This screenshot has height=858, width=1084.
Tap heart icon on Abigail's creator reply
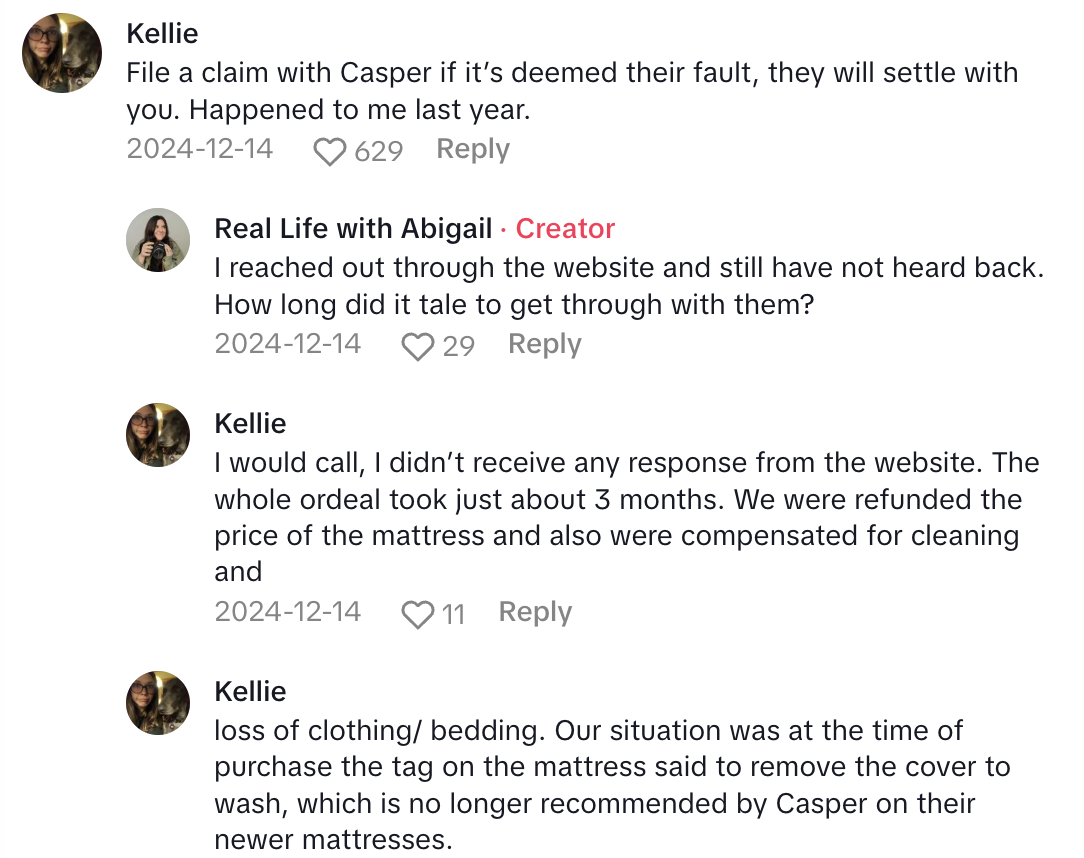tap(416, 346)
